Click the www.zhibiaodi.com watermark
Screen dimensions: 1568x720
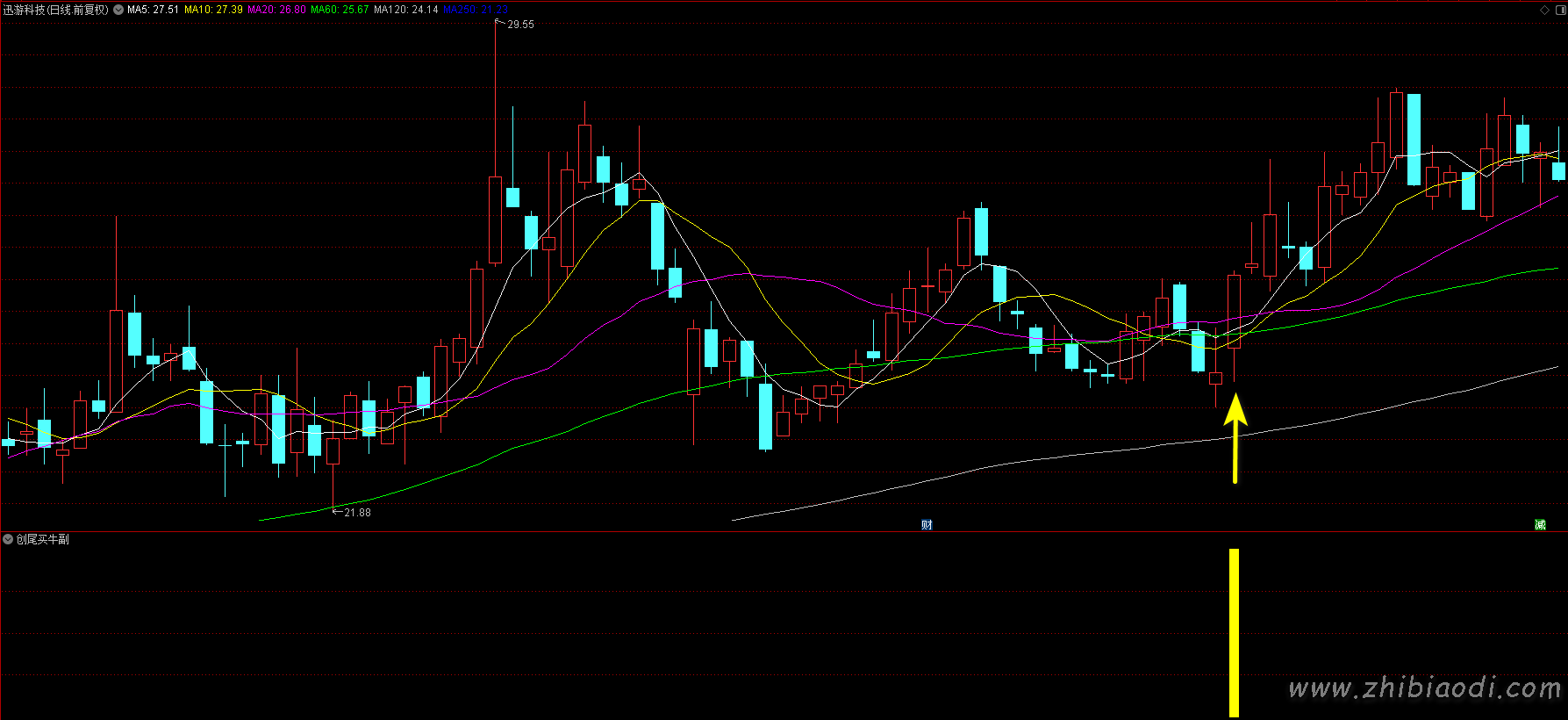(x=1425, y=688)
